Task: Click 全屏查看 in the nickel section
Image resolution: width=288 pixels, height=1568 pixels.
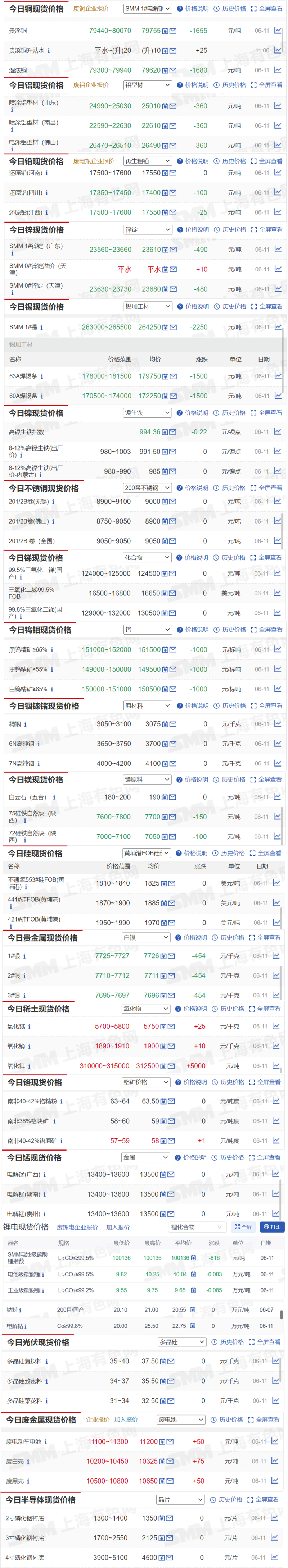Action: (267, 413)
